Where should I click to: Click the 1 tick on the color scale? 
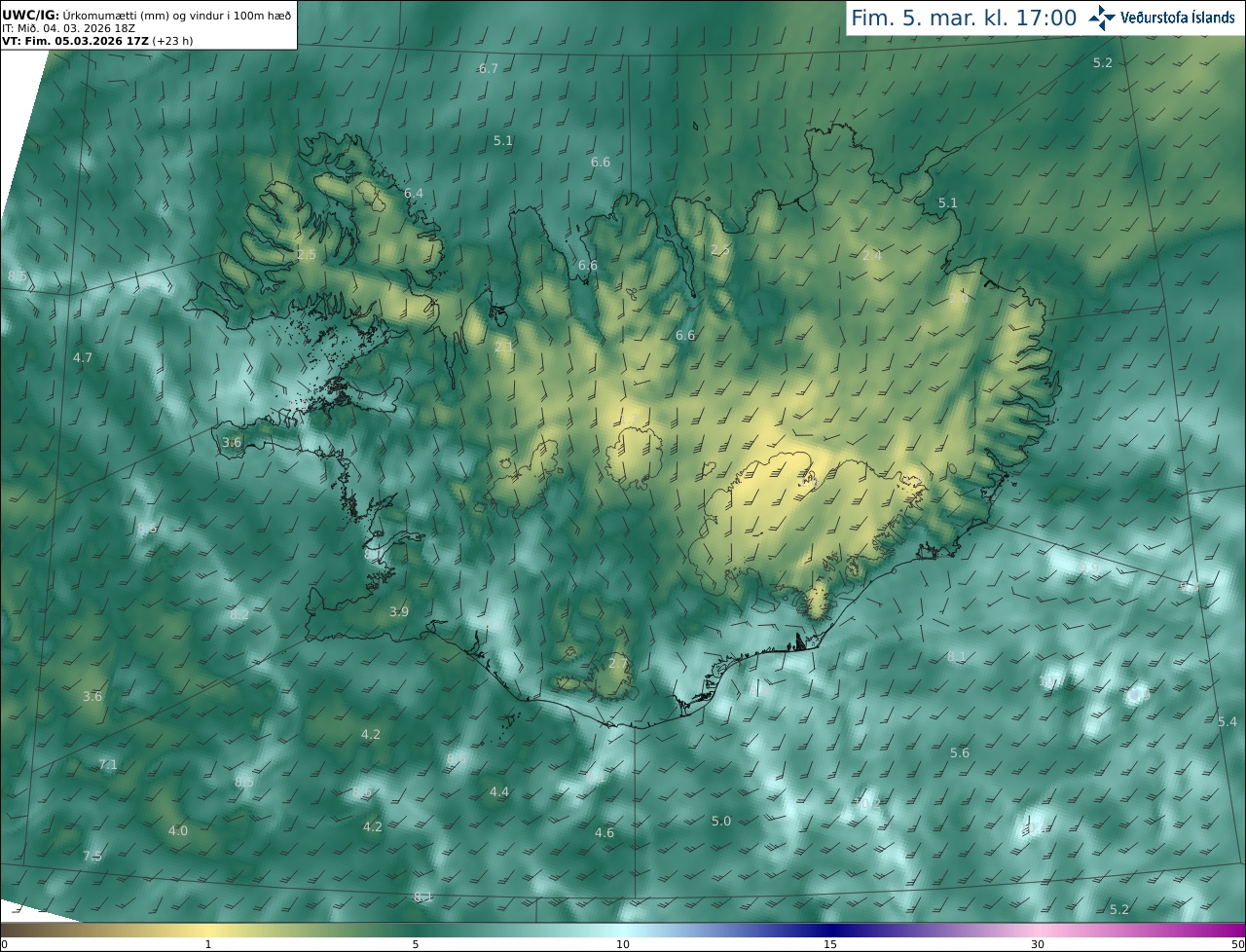click(208, 944)
